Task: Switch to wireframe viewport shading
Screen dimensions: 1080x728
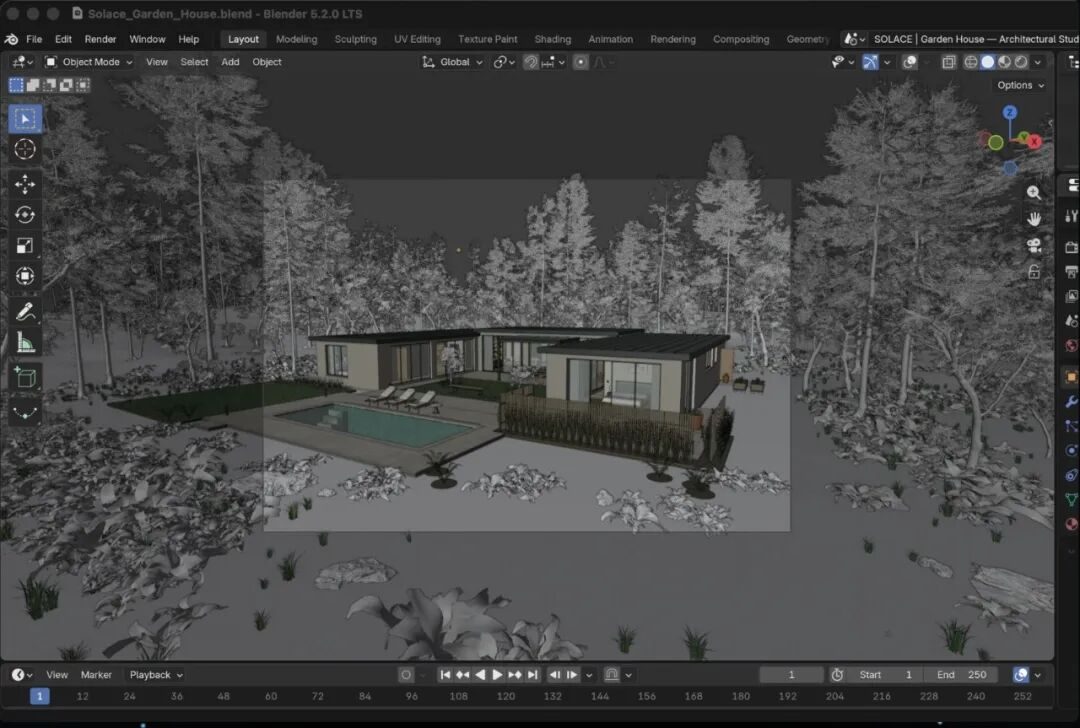Action: pos(970,62)
